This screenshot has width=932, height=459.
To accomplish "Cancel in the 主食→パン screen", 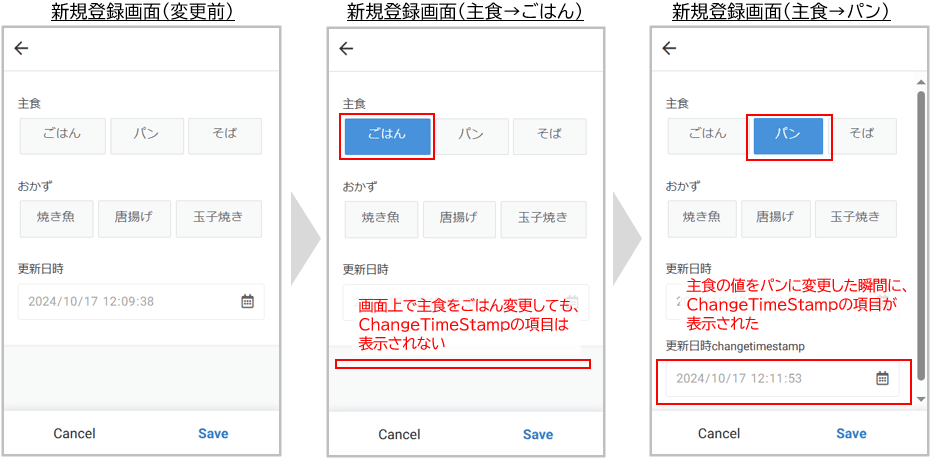I will (719, 433).
